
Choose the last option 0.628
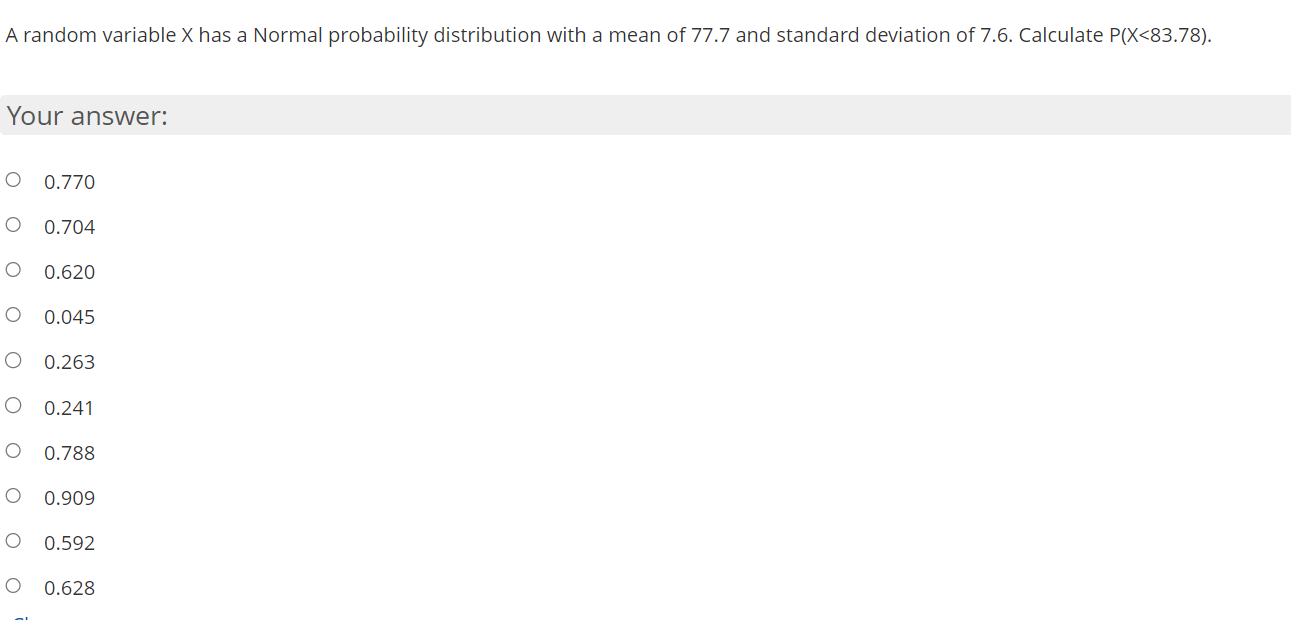[x=13, y=584]
